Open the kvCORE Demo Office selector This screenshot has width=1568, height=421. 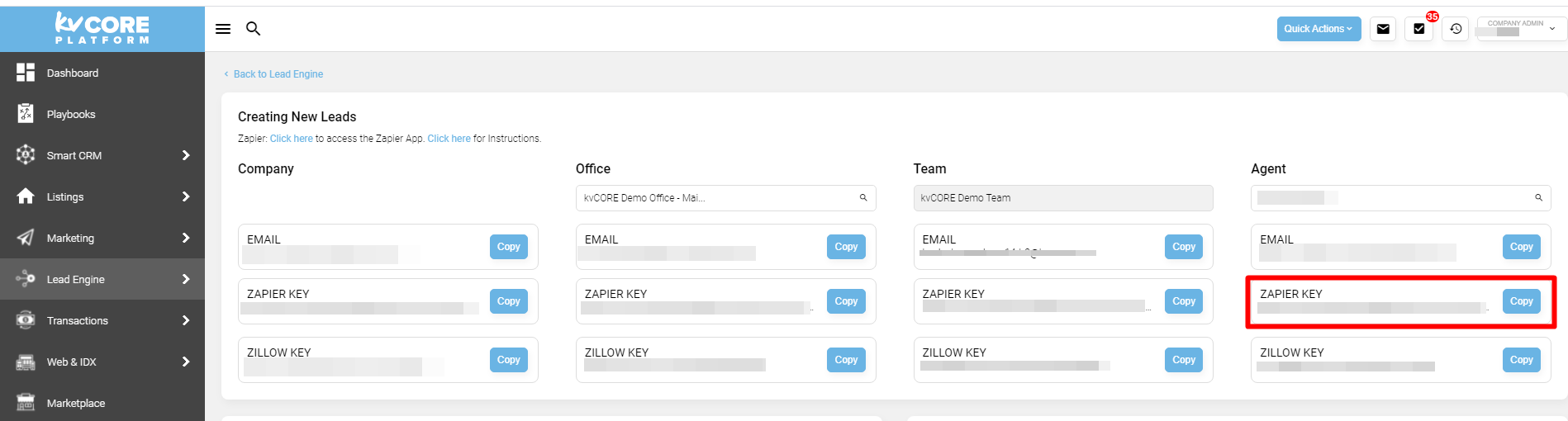(x=725, y=198)
